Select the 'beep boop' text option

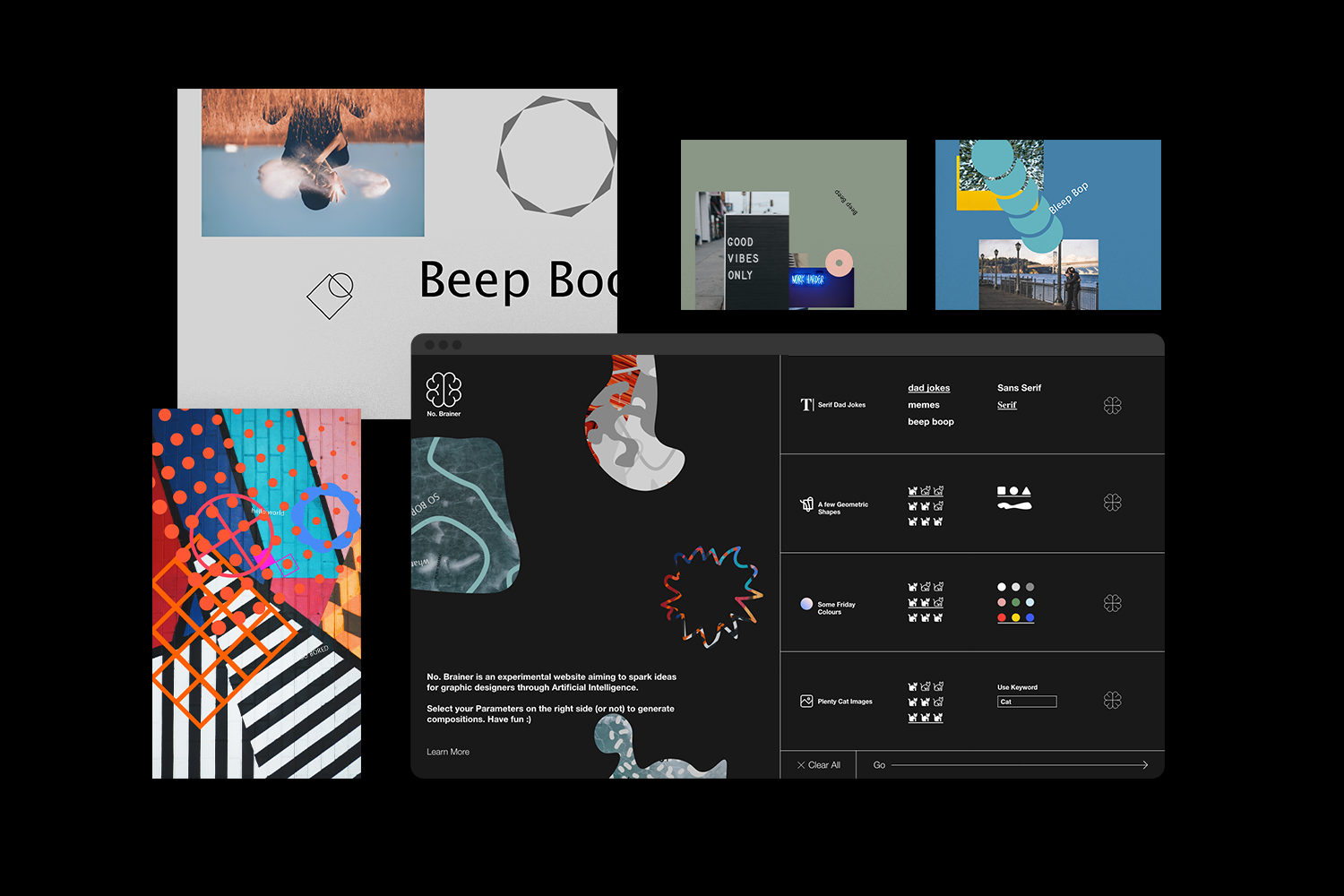930,422
